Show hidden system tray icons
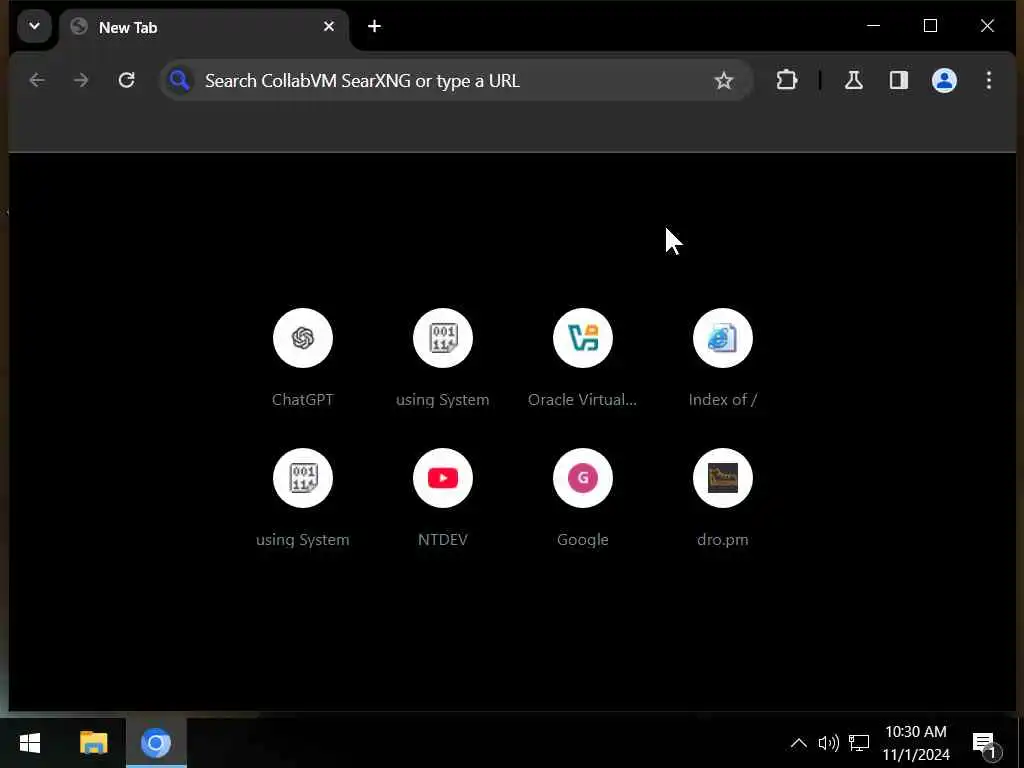1024x768 pixels. point(798,743)
